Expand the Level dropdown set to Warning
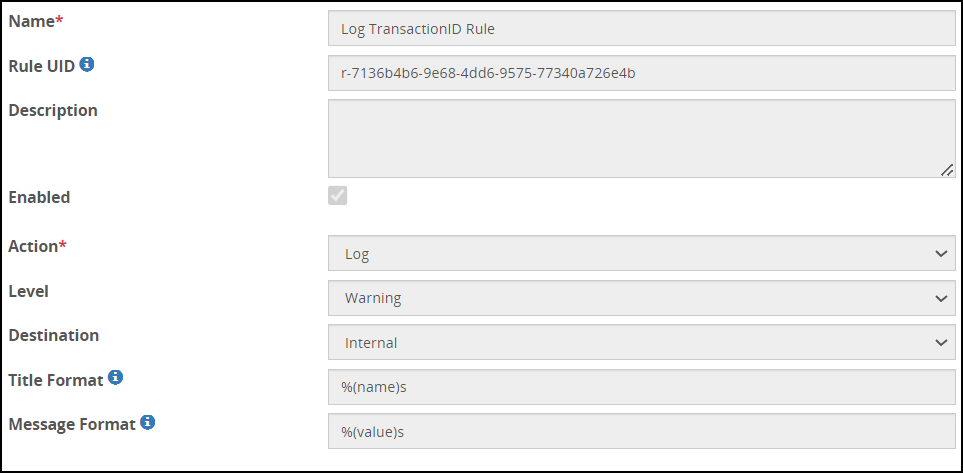This screenshot has height=473, width=963. [641, 298]
